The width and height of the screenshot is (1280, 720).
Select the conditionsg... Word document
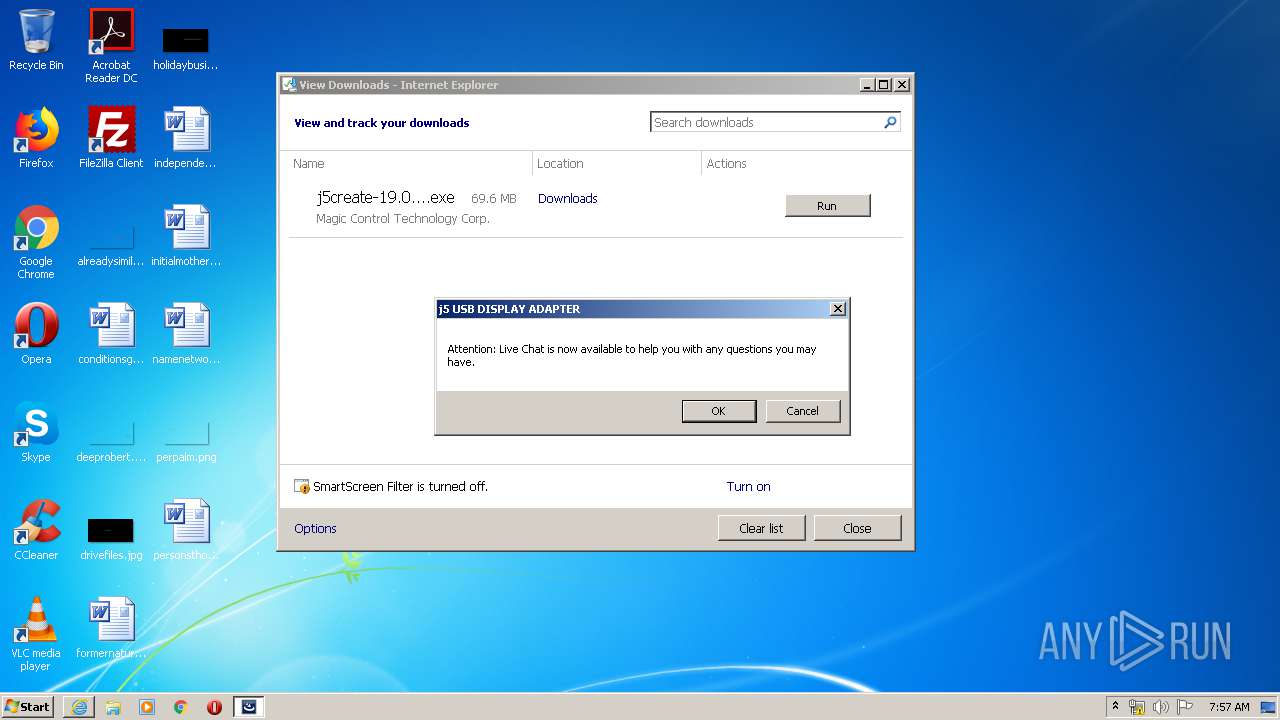tap(111, 334)
